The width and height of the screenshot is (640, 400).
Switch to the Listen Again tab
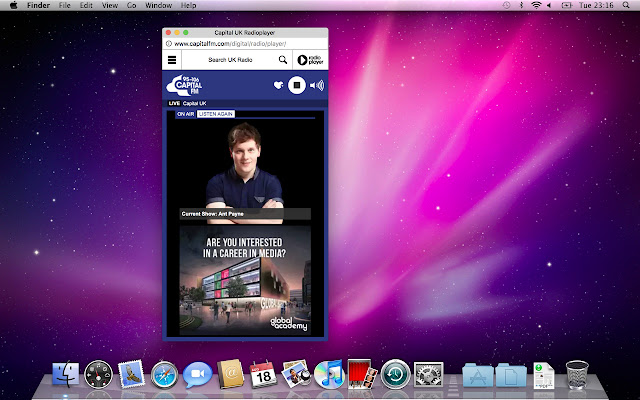pos(215,115)
